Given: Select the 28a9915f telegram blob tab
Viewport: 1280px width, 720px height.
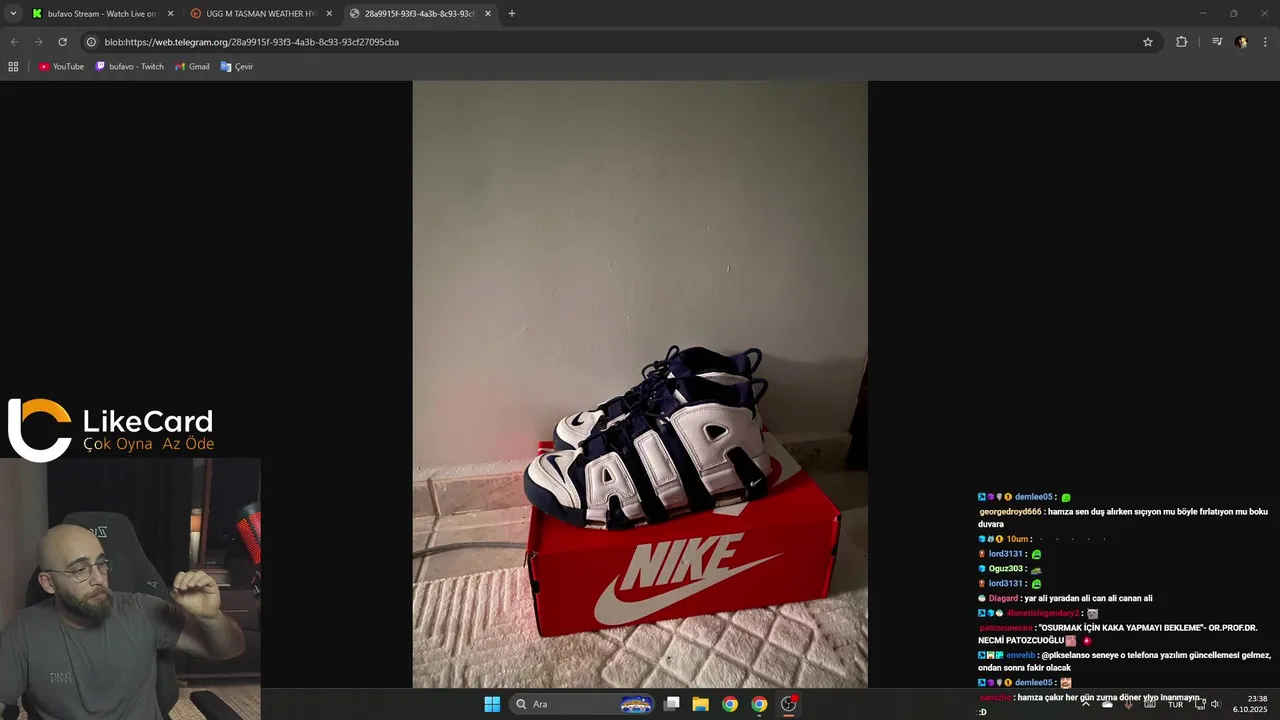Looking at the screenshot, I should [x=420, y=14].
